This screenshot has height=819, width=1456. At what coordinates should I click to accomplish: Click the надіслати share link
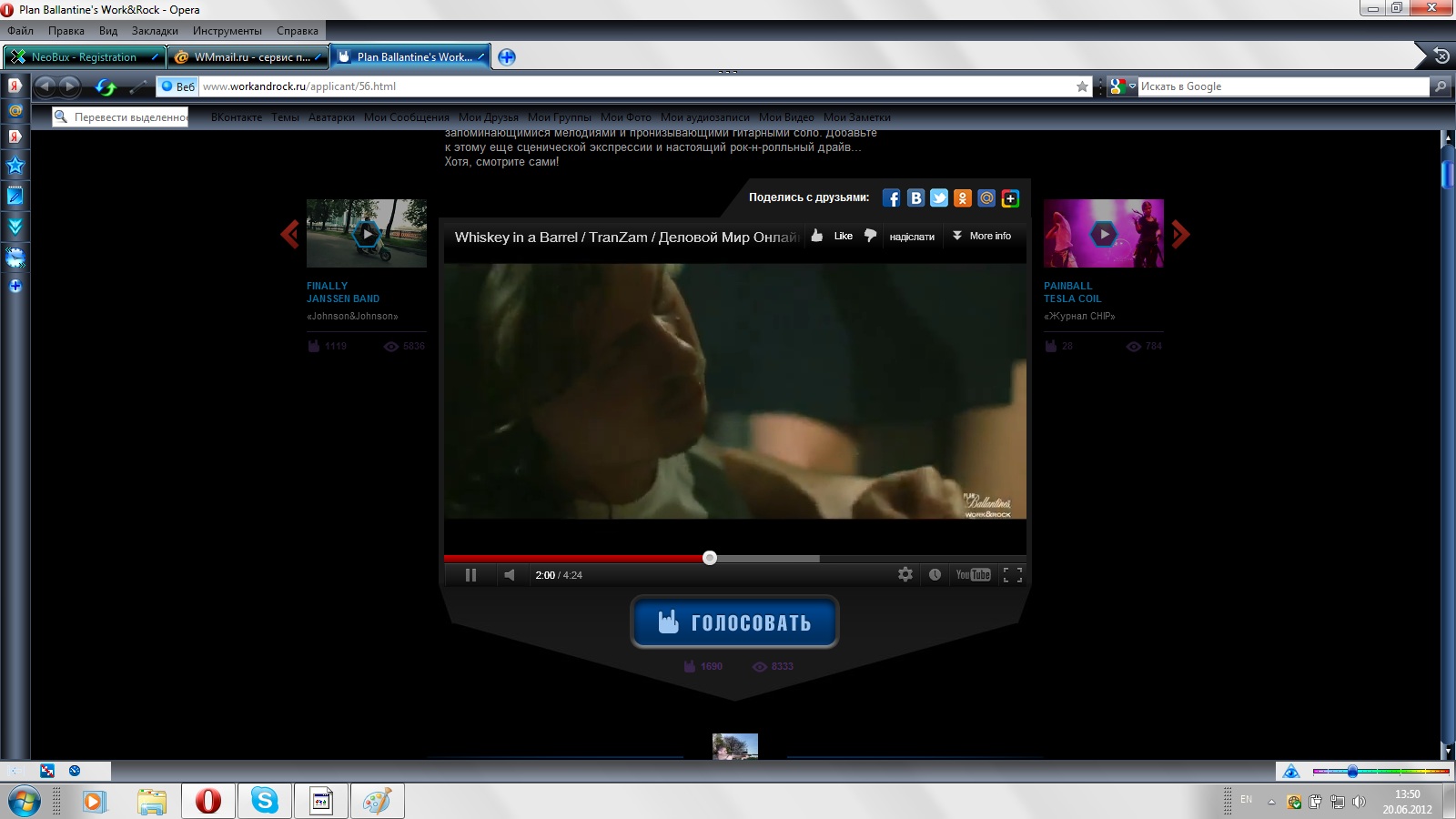coord(912,237)
